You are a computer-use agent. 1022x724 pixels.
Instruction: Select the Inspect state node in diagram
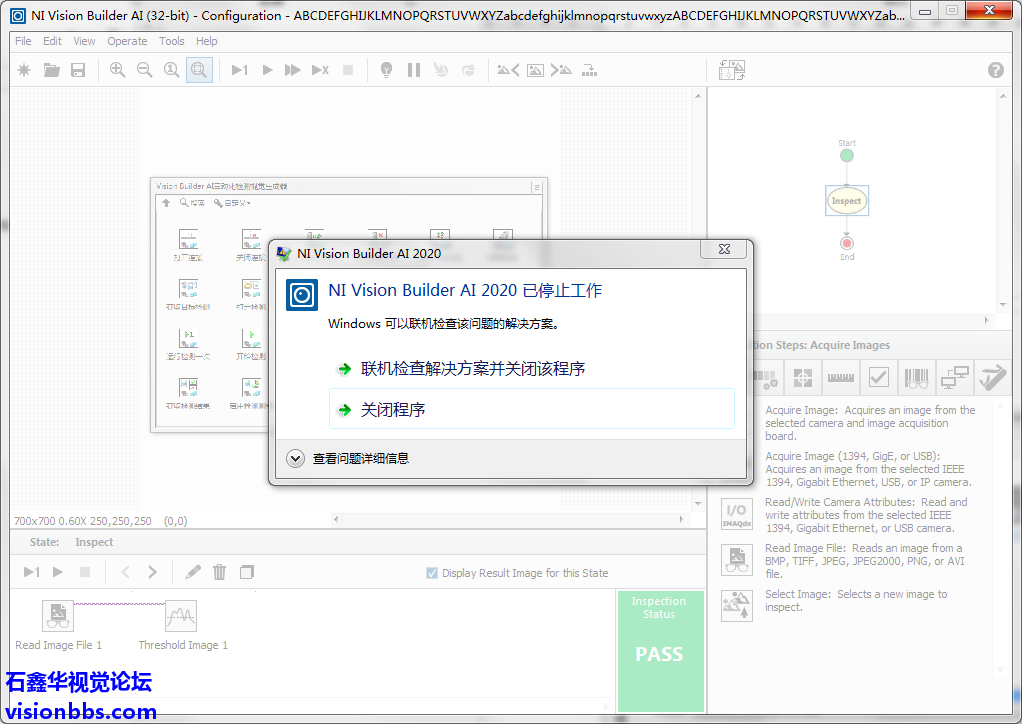pos(847,201)
